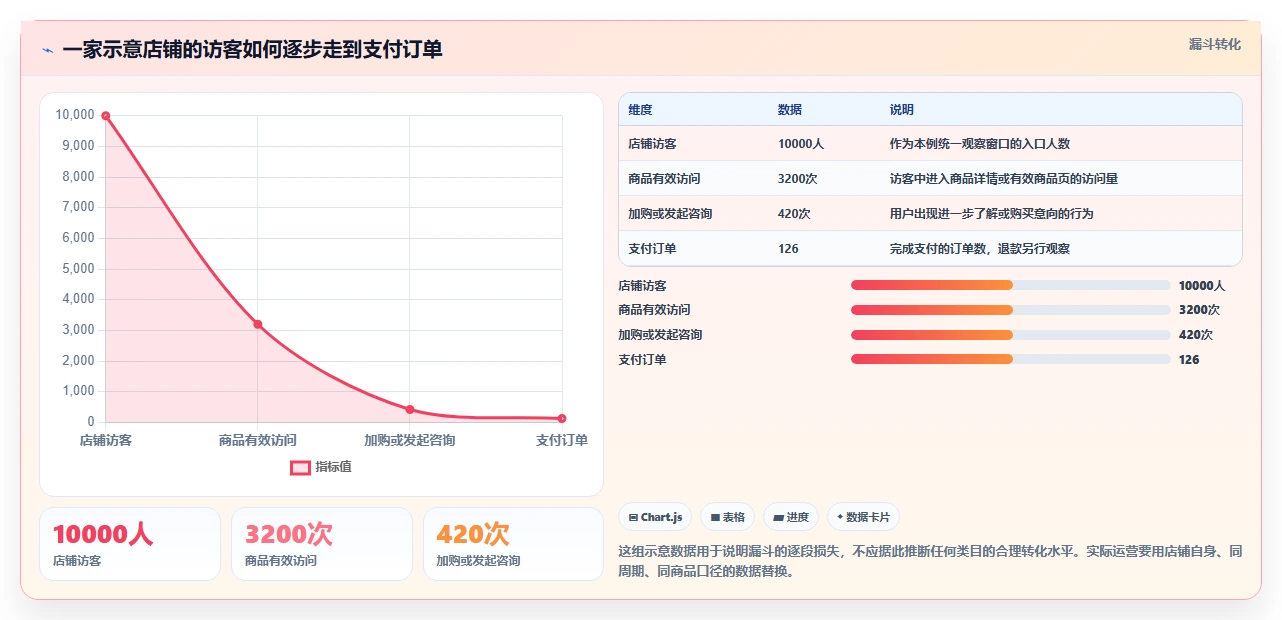The height and width of the screenshot is (620, 1282).
Task: Open the 420次 加购或发起咨询 data card
Action: pos(513,544)
